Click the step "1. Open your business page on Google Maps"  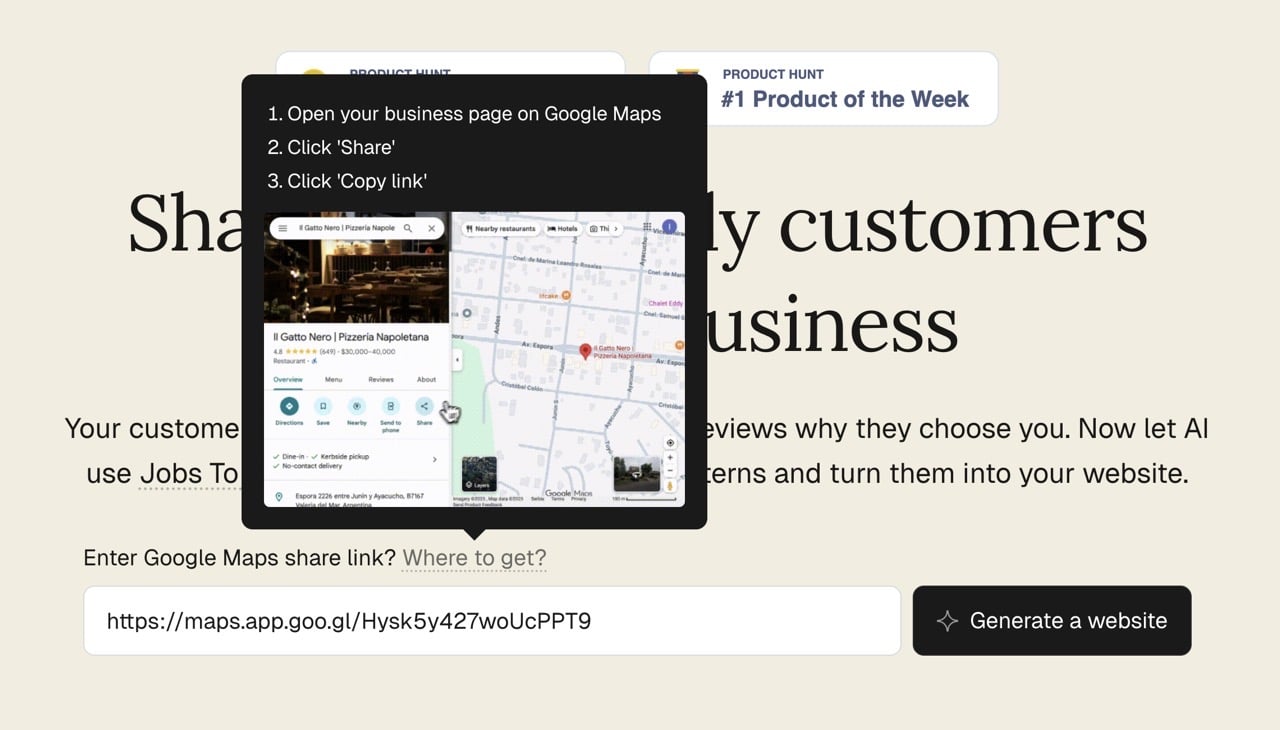(464, 114)
